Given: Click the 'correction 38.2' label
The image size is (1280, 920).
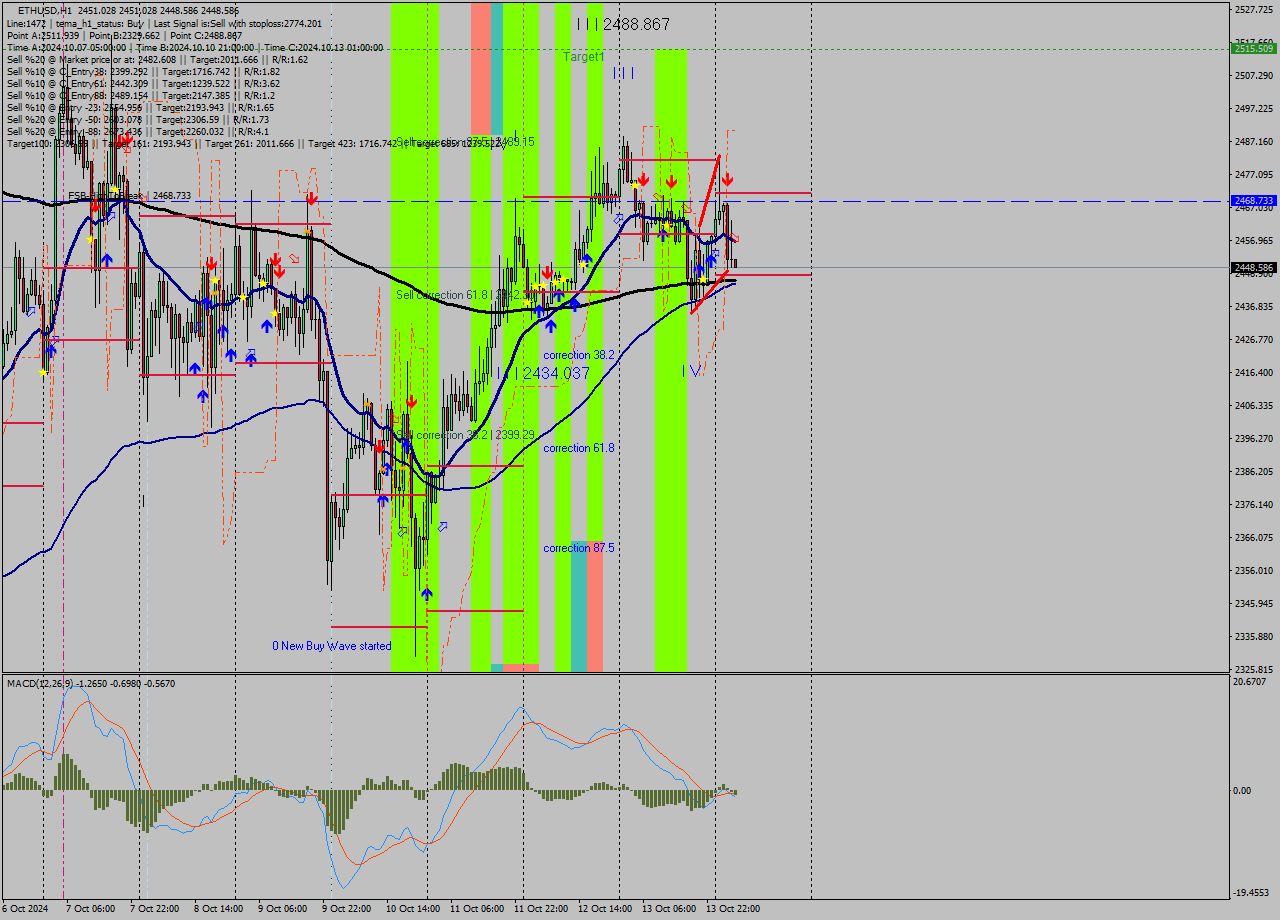Looking at the screenshot, I should click(x=579, y=355).
